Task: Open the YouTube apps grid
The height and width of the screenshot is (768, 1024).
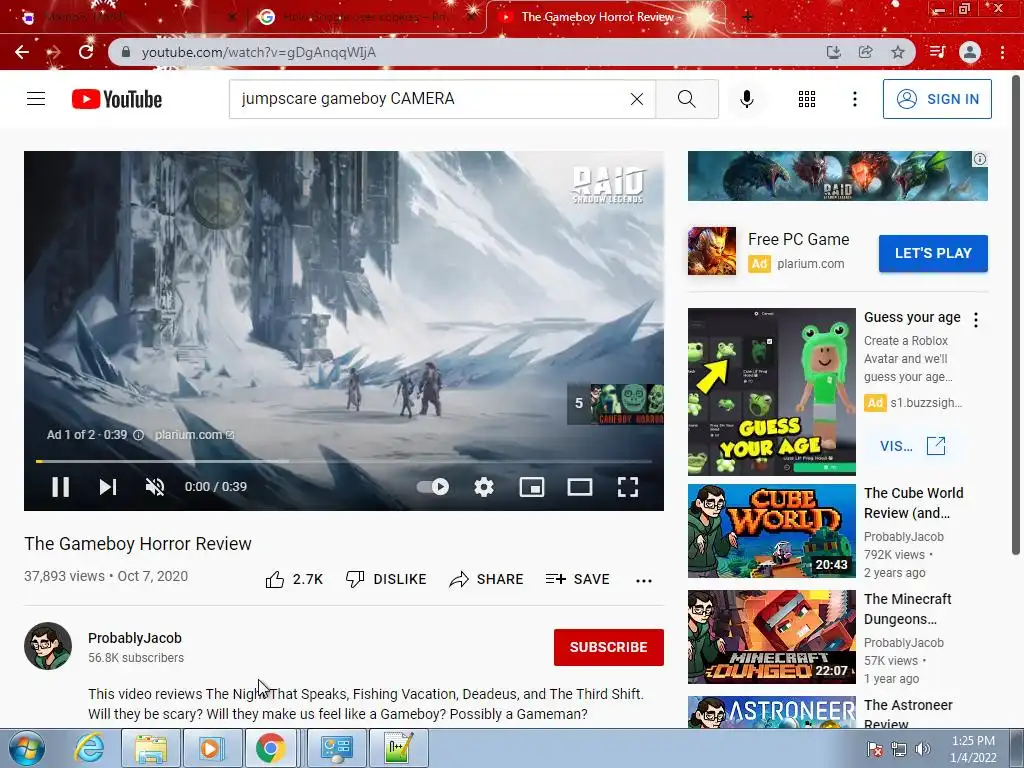Action: click(x=807, y=99)
